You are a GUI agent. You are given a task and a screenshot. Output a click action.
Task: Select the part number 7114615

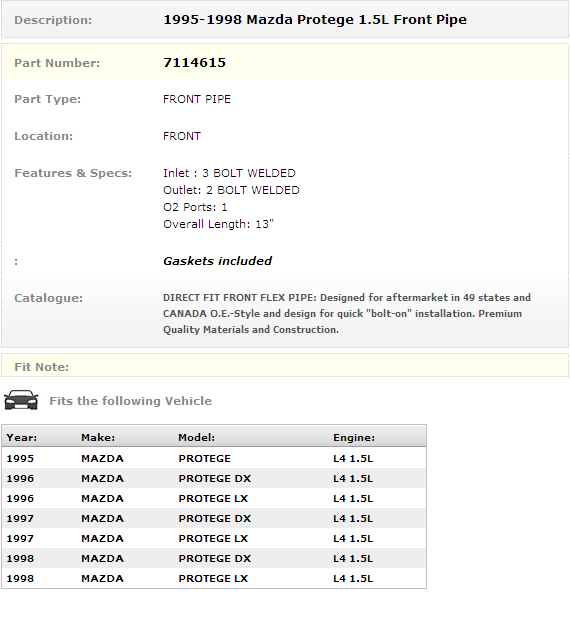194,63
